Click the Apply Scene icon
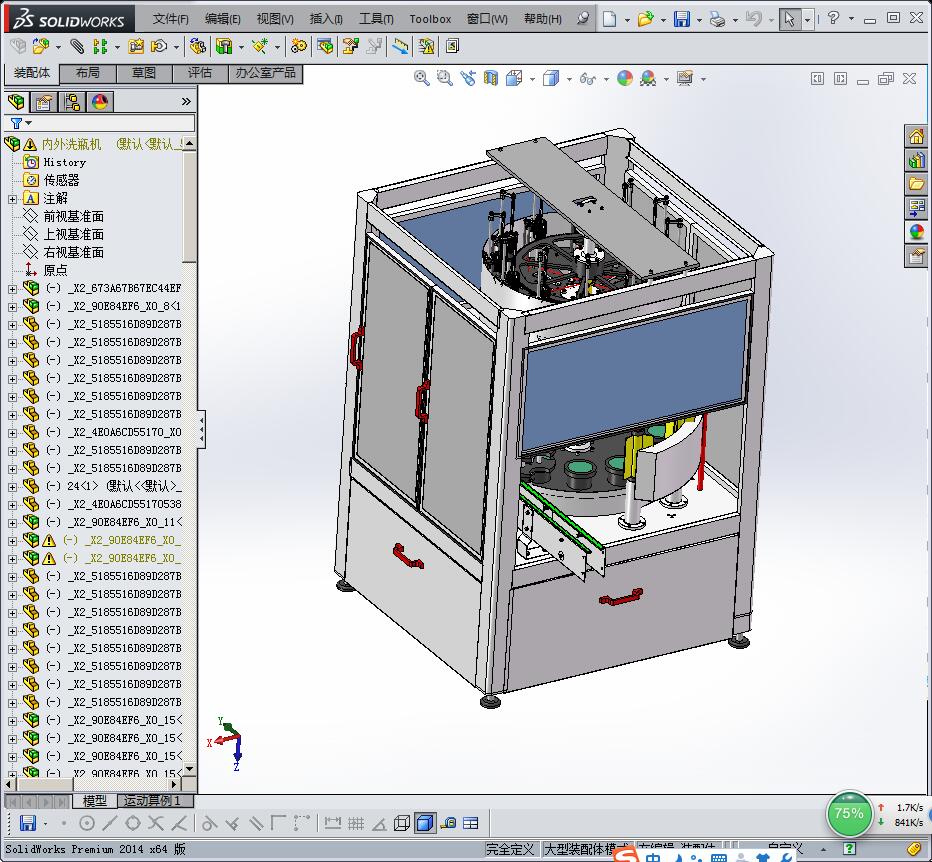The height and width of the screenshot is (862, 932). (x=648, y=78)
